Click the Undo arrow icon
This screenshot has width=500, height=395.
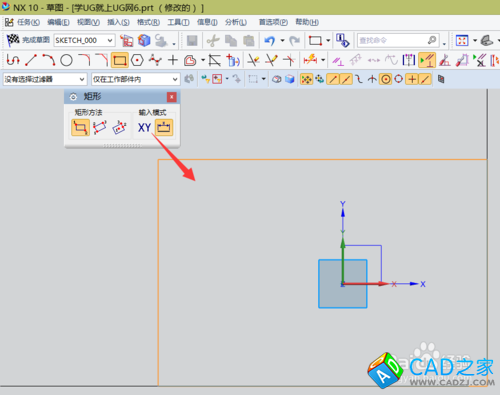(269, 41)
